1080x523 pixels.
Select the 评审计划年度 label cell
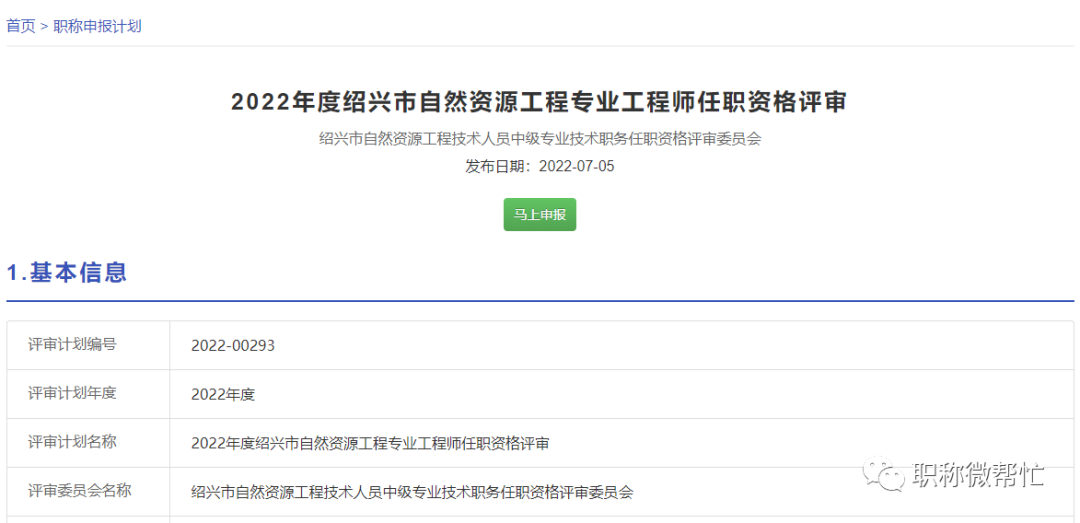(x=89, y=394)
